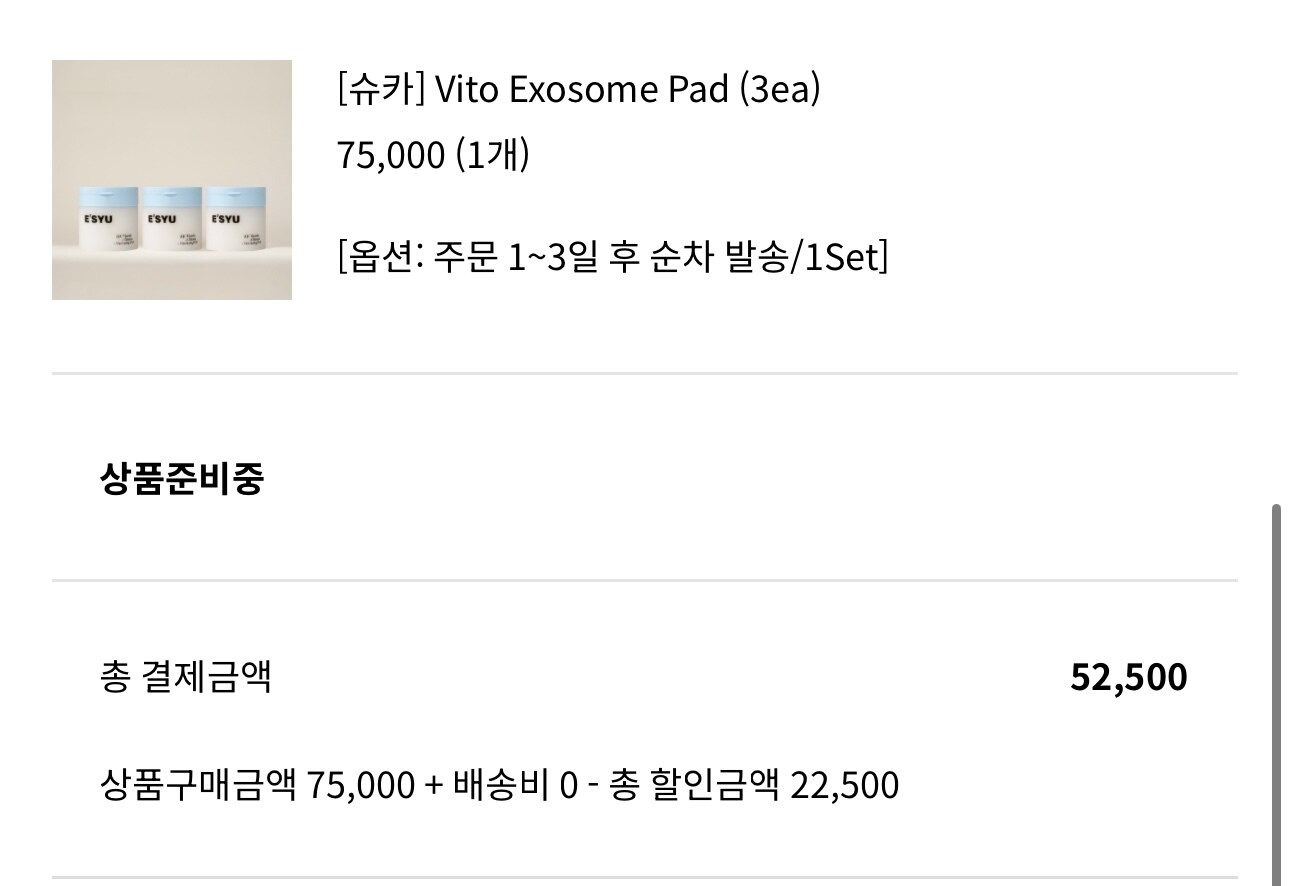
Task: Open the E'SYU pad product thumbnail
Action: (x=172, y=180)
